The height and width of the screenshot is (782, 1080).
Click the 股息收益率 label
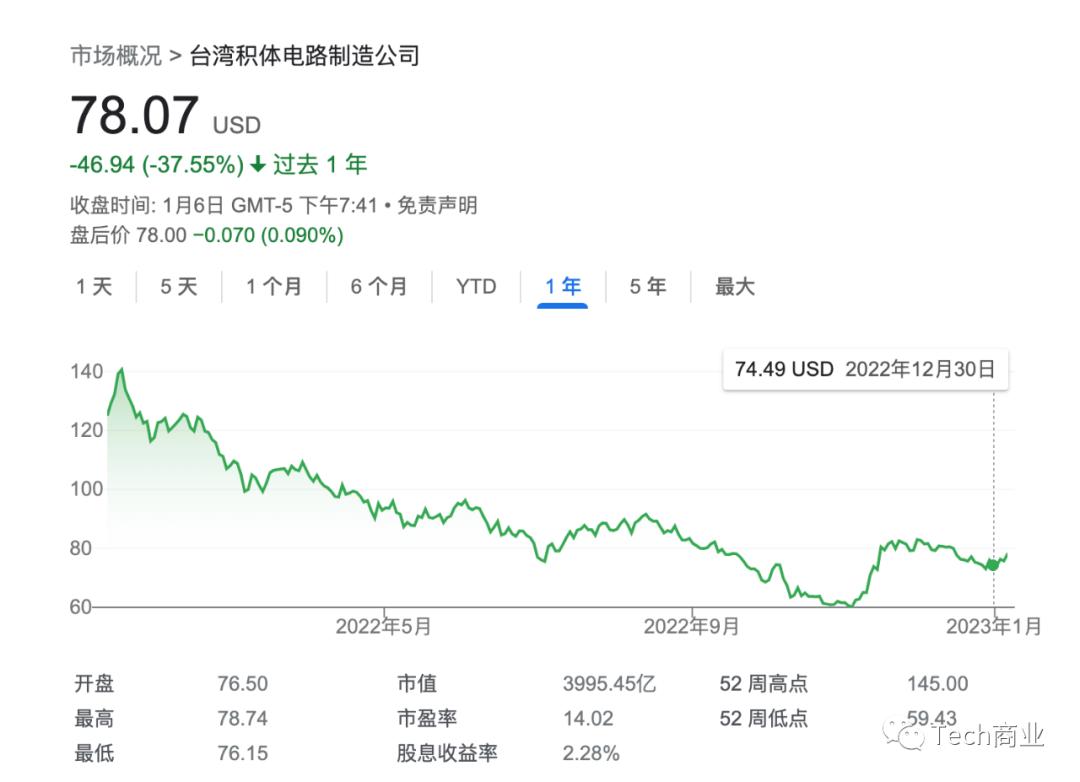click(x=447, y=753)
